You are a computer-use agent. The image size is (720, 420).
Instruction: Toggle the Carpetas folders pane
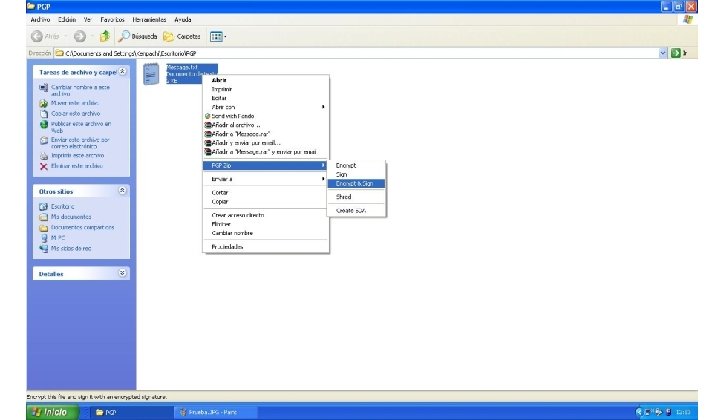(182, 36)
